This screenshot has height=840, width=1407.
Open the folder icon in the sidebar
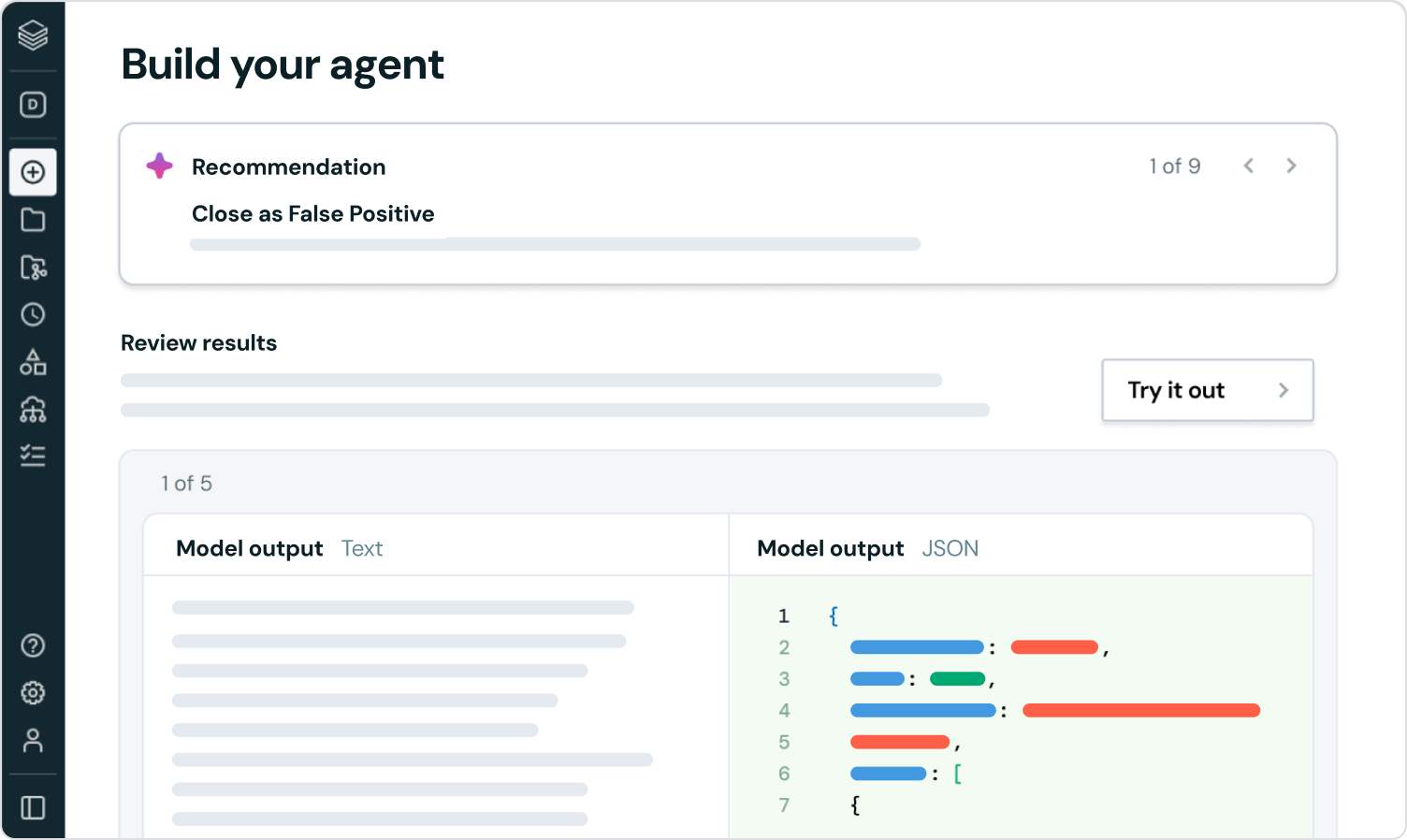(x=33, y=220)
